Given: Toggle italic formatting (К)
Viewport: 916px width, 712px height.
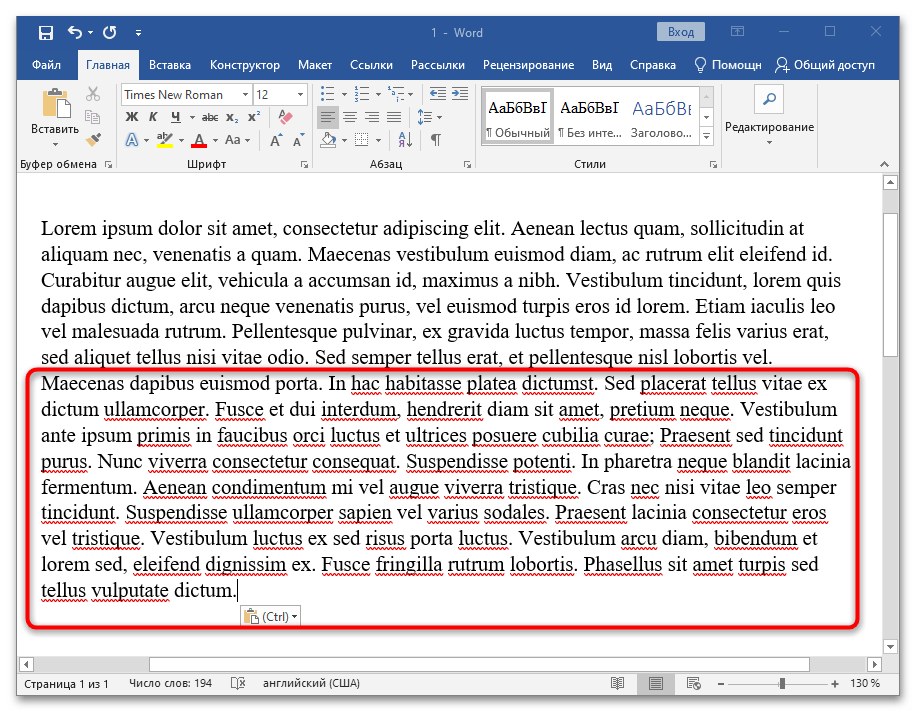Looking at the screenshot, I should pos(152,117).
